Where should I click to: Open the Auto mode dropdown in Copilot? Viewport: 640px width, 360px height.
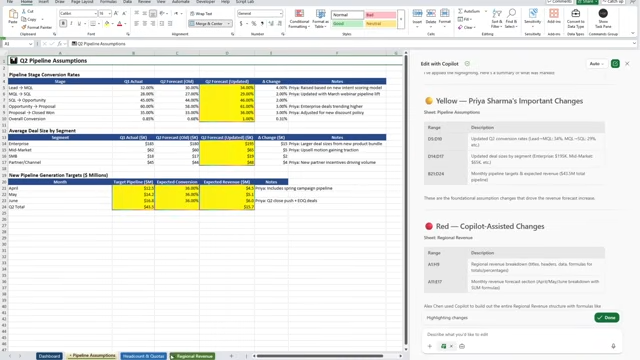pyautogui.click(x=596, y=64)
